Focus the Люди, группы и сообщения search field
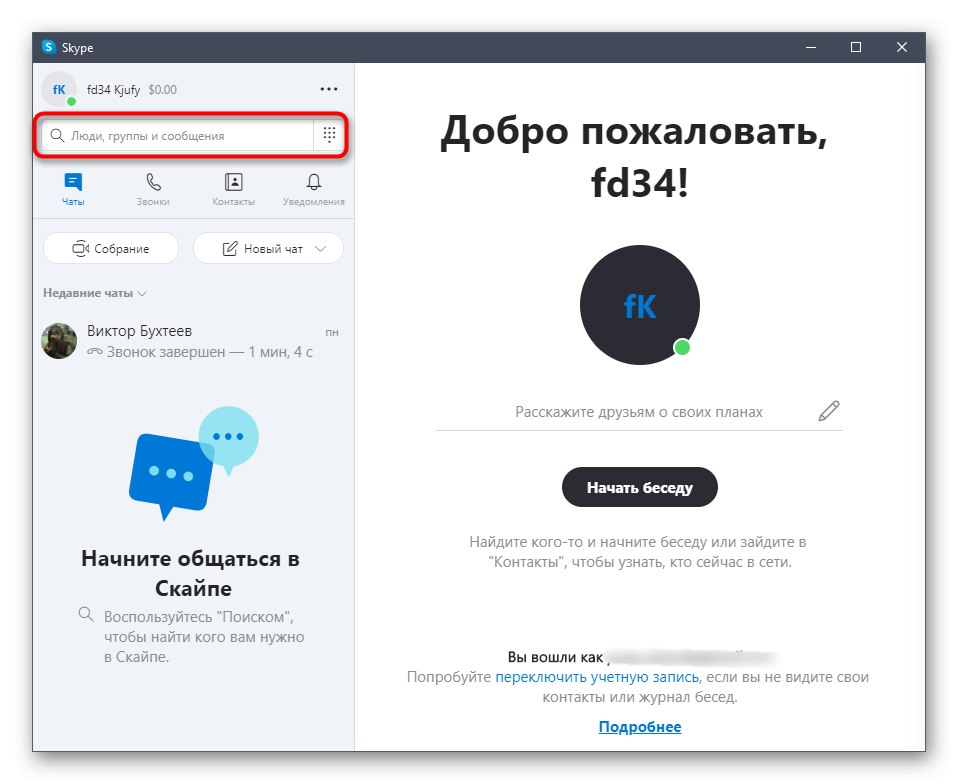This screenshot has width=958, height=784. click(x=177, y=135)
